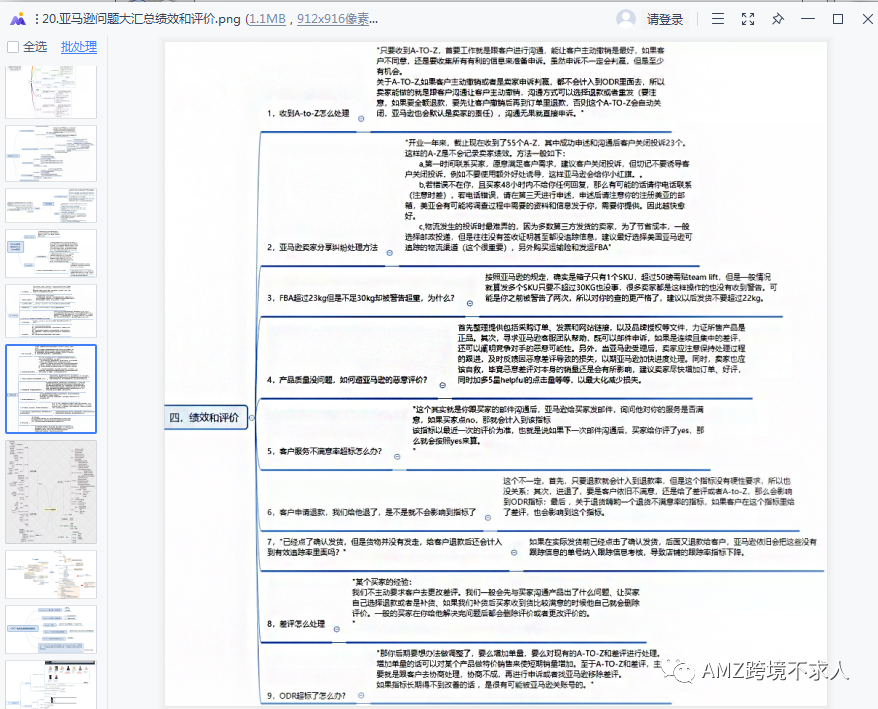The width and height of the screenshot is (878, 709).
Task: Click the 请登录 login link
Action: pos(665,19)
